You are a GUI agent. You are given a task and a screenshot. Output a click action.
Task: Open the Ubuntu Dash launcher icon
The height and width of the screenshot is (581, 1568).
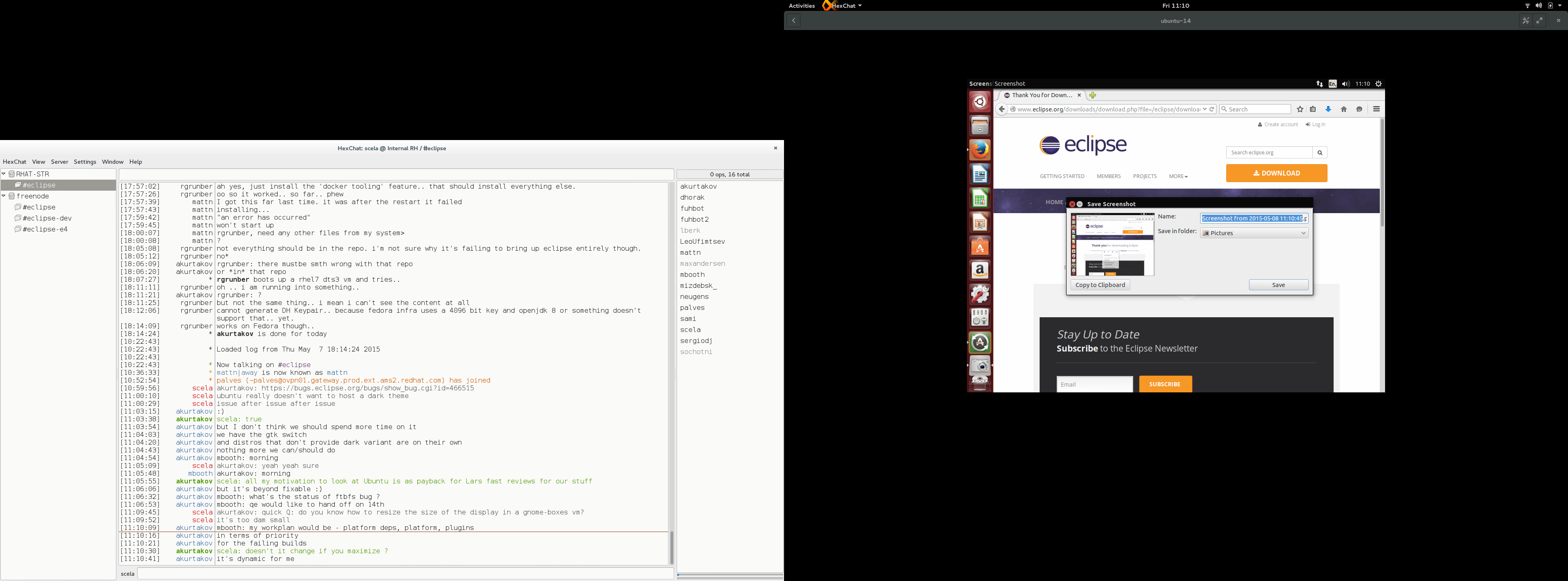point(980,102)
